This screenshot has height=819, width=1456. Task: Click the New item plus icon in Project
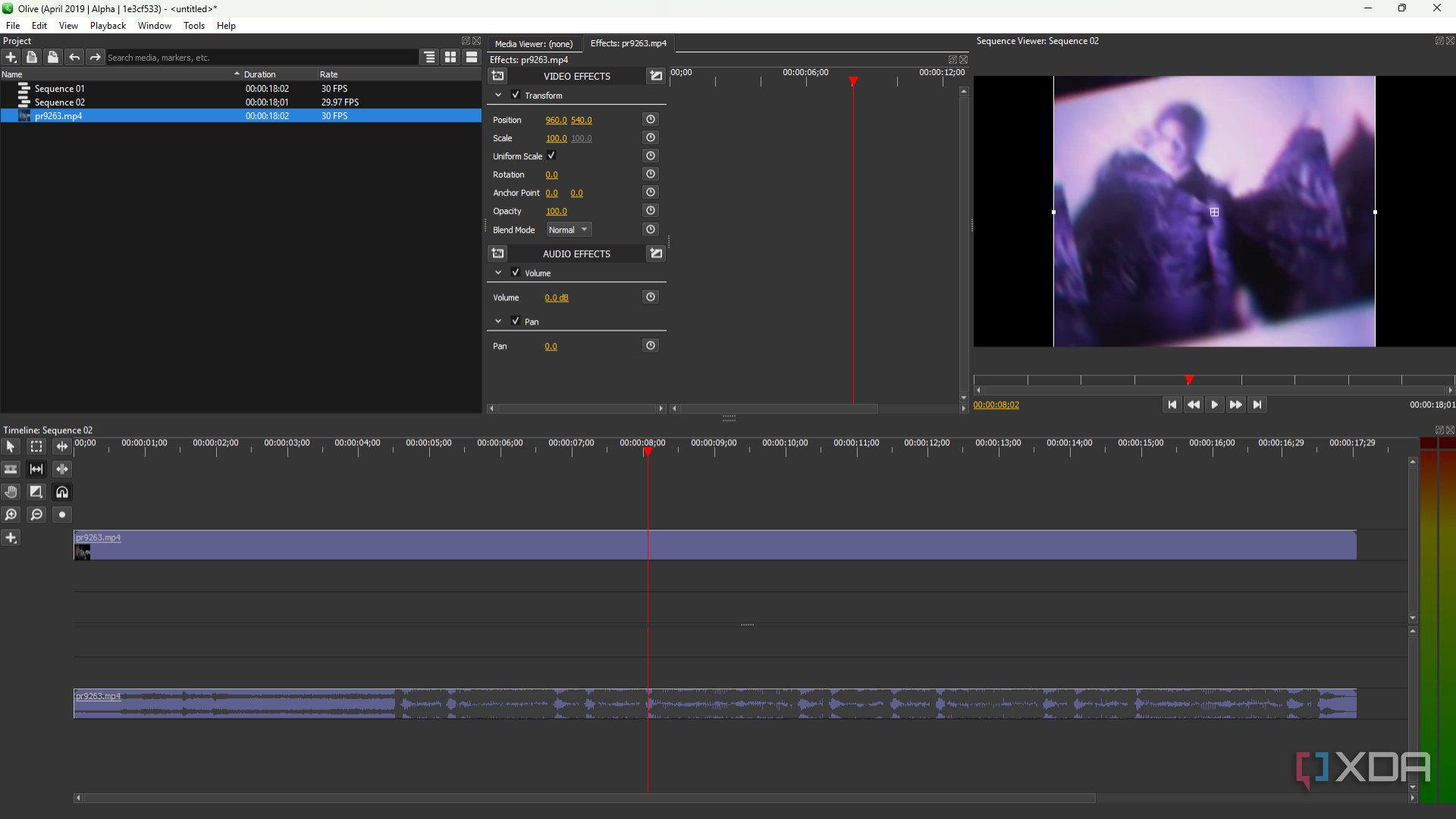point(11,57)
